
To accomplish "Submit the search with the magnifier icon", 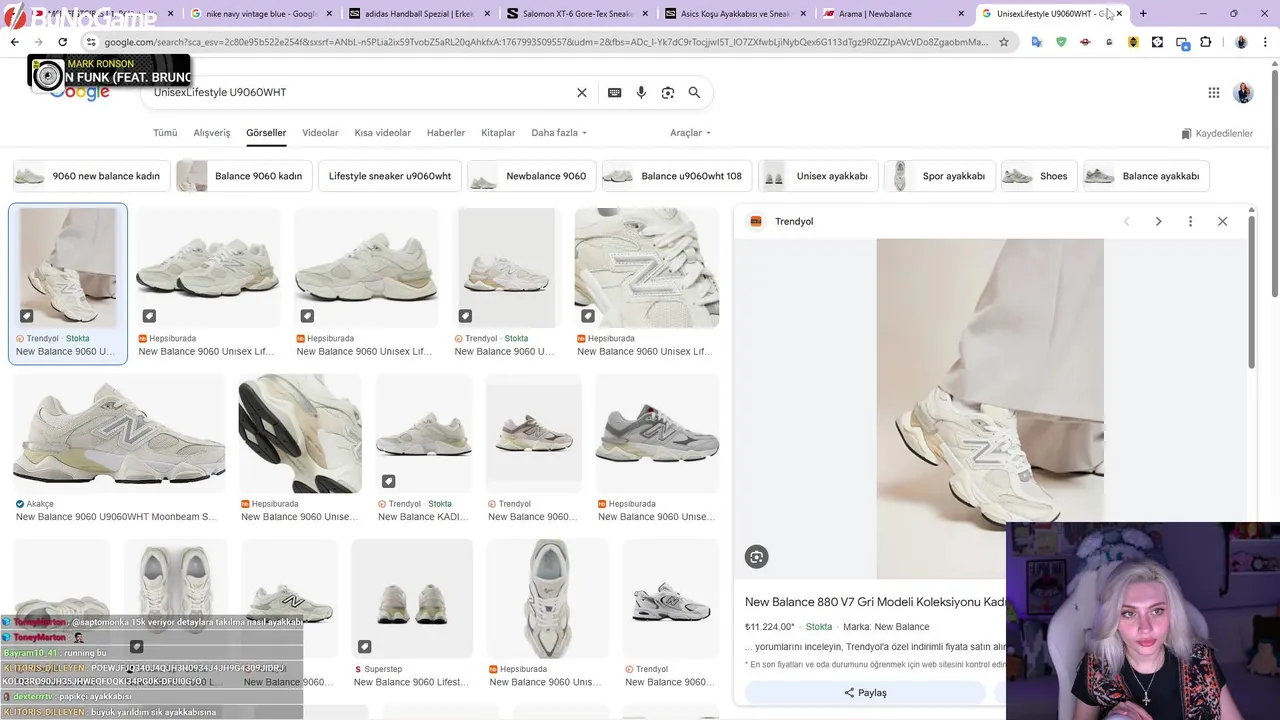I will (x=694, y=92).
